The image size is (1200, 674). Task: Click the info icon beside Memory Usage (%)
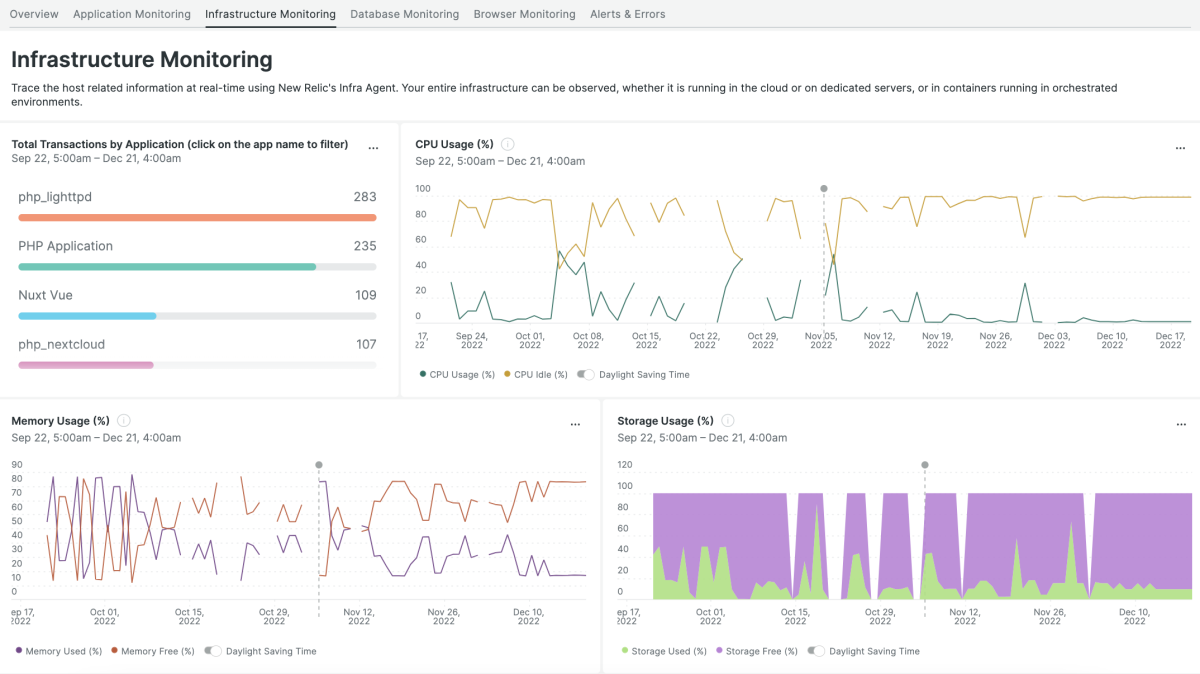pos(124,421)
